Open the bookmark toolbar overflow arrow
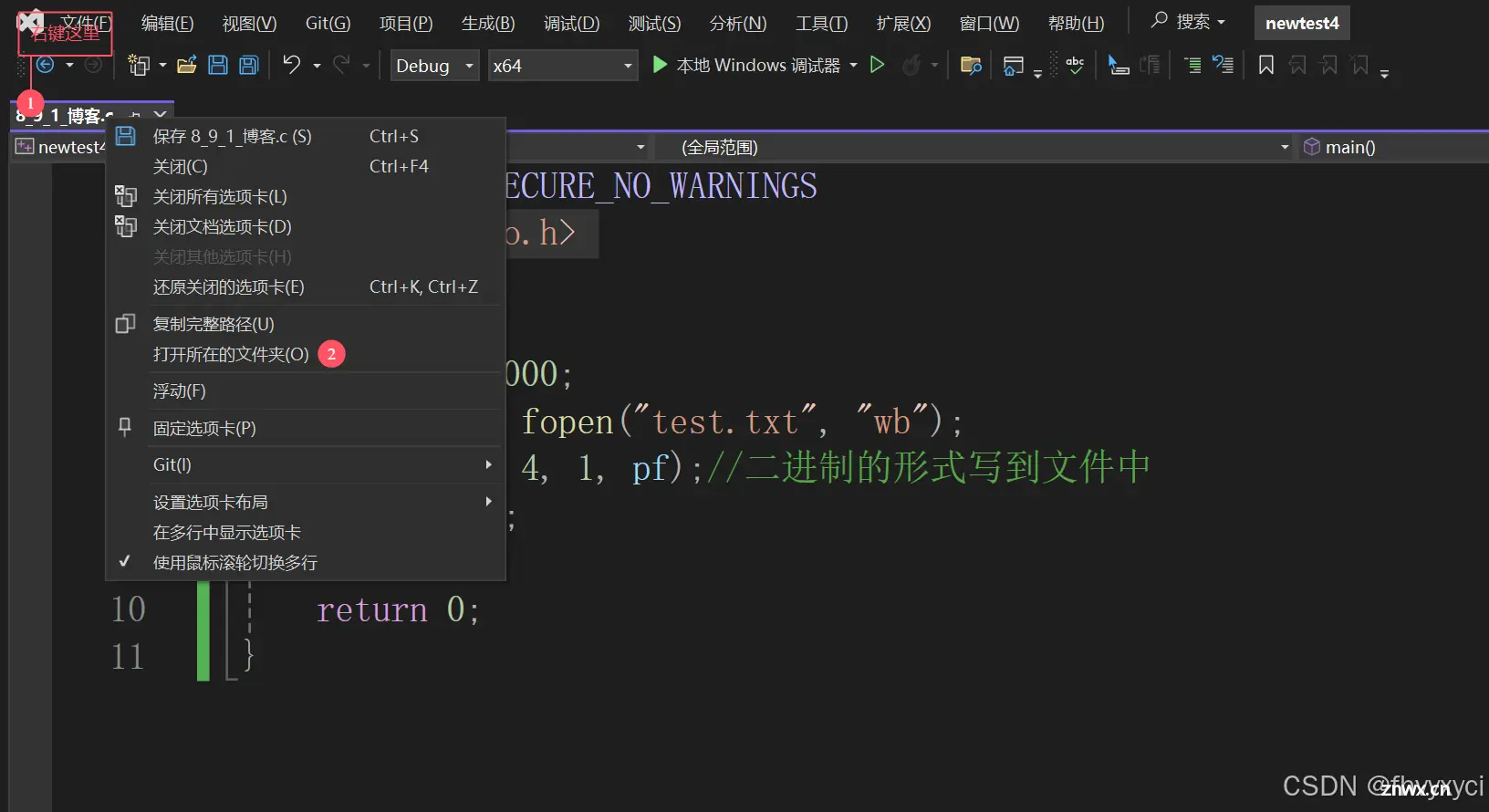This screenshot has width=1489, height=812. (1385, 75)
